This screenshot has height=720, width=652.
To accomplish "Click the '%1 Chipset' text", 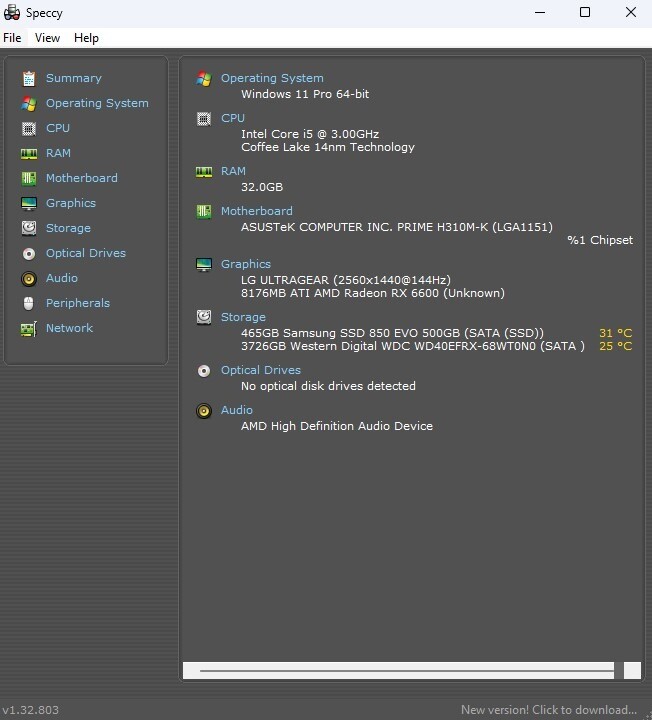I will click(600, 240).
